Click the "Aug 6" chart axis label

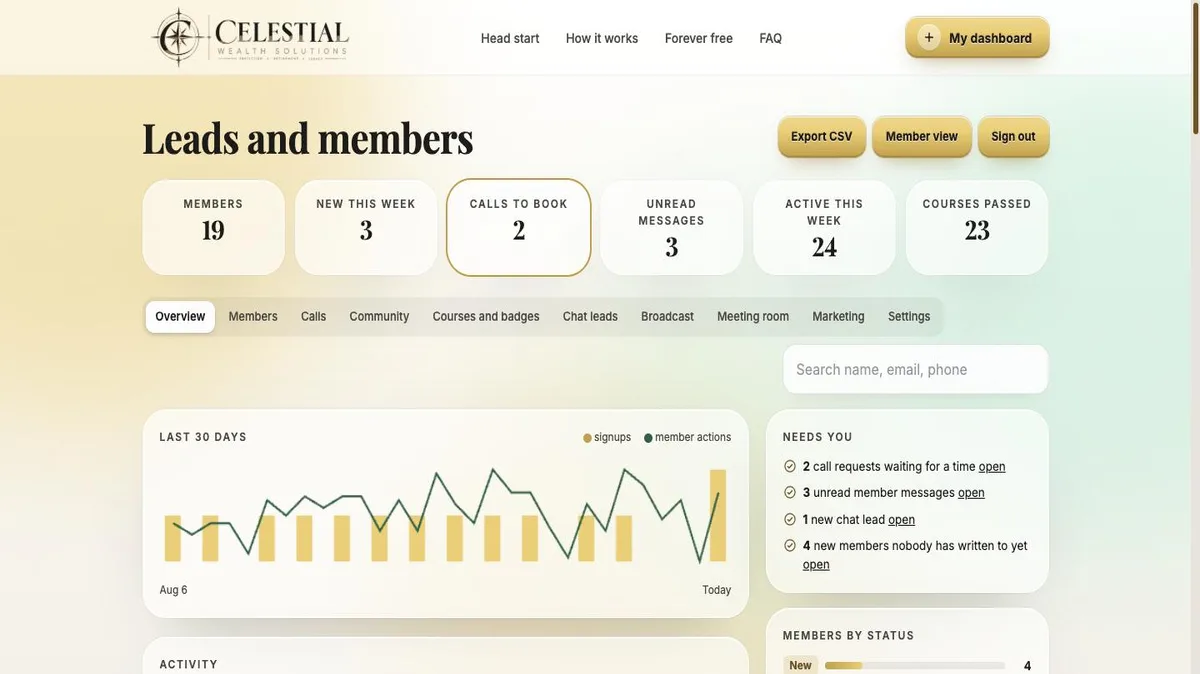pos(174,590)
